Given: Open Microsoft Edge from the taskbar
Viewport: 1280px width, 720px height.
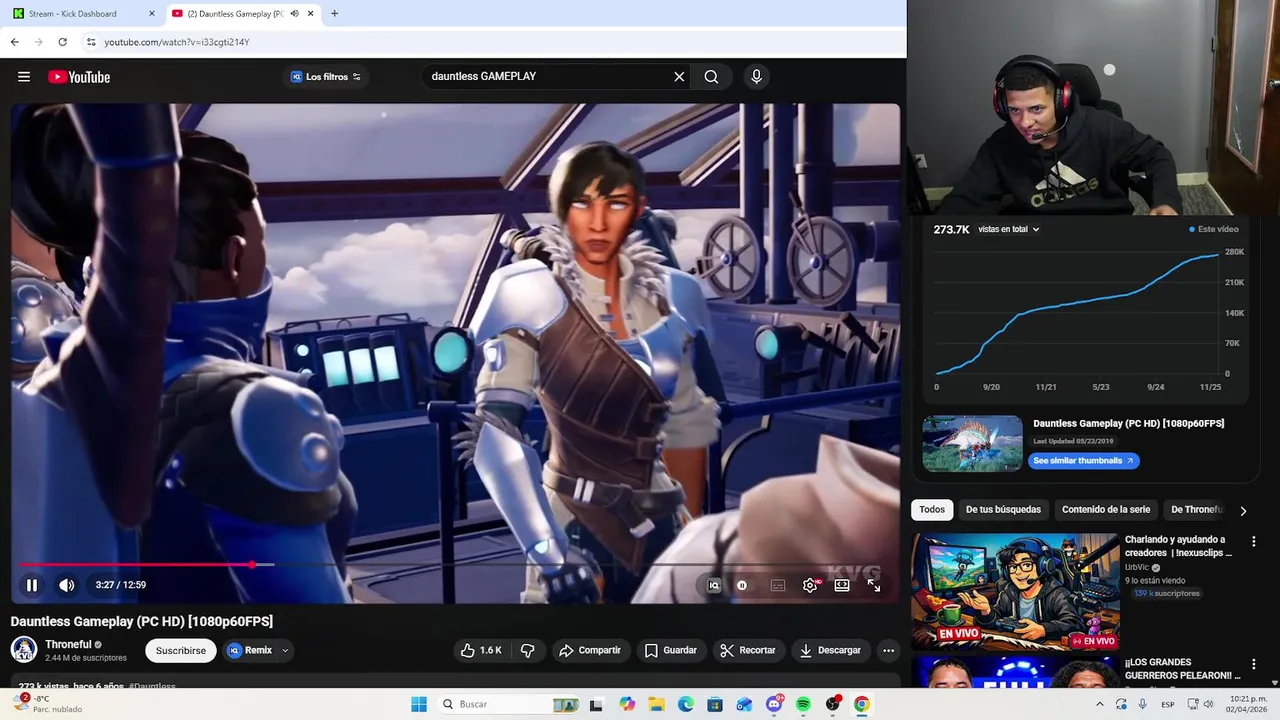Looking at the screenshot, I should (x=686, y=704).
